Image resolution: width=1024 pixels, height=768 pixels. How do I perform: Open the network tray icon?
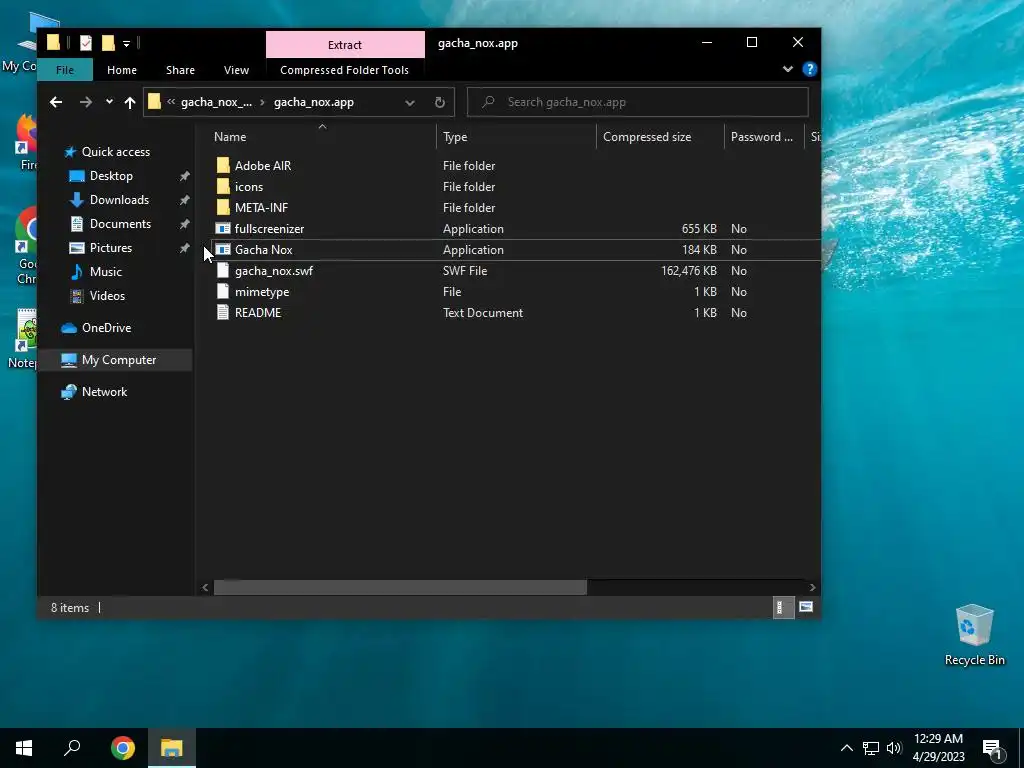click(871, 748)
